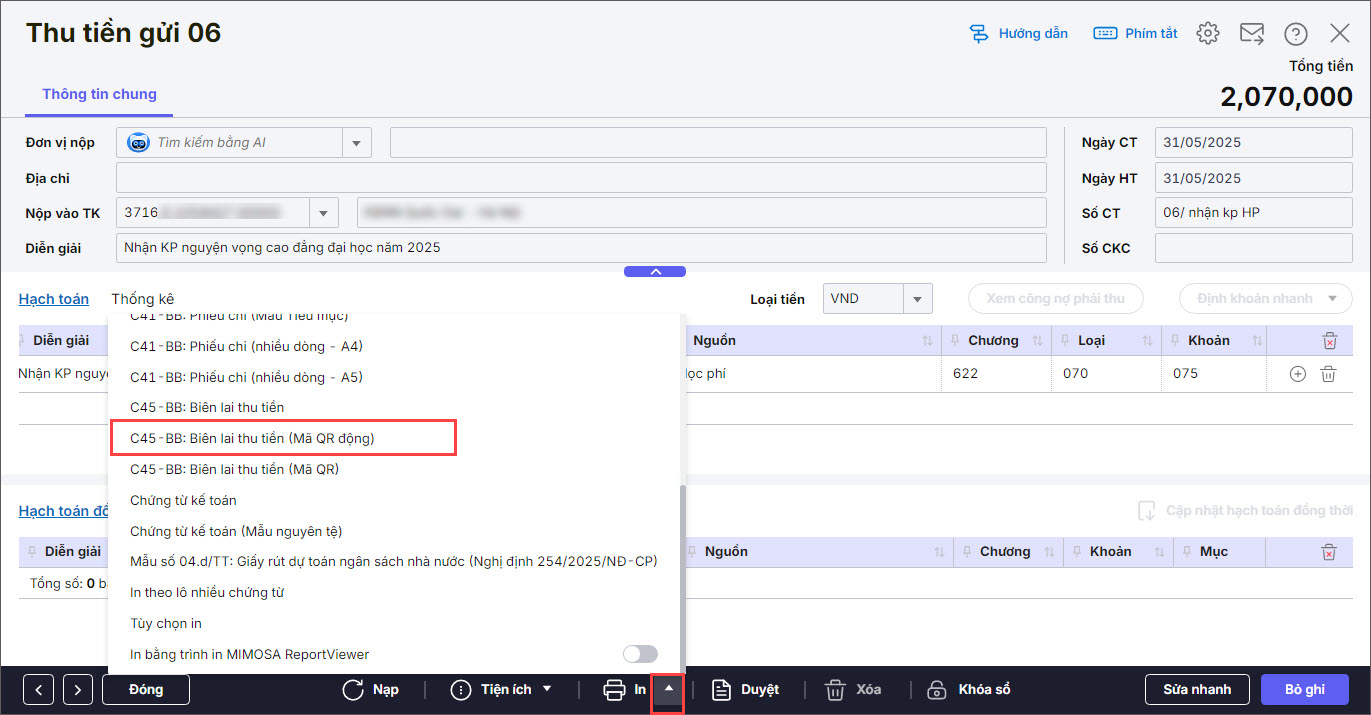Click the Chương value 622 cell
The height and width of the screenshot is (715, 1371).
click(996, 374)
